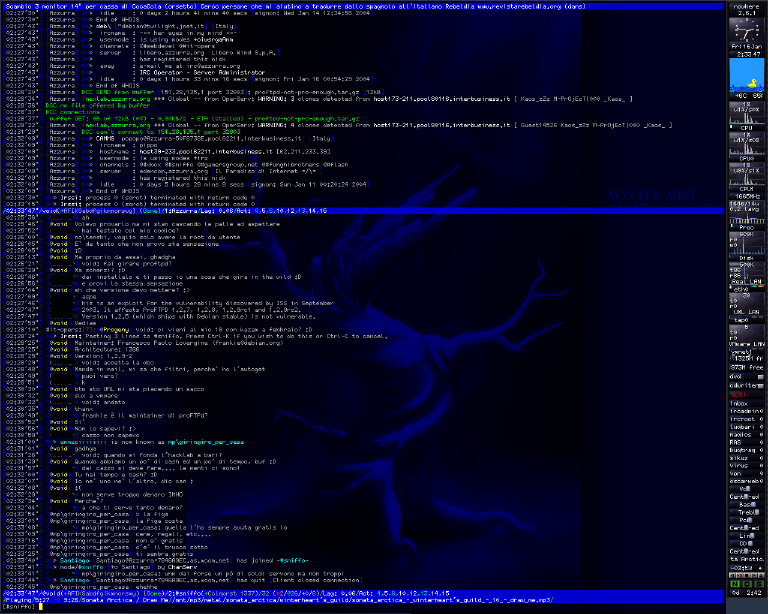Click the VMware LAN monitor label
Image resolution: width=768 pixels, height=614 pixels.
(746, 344)
